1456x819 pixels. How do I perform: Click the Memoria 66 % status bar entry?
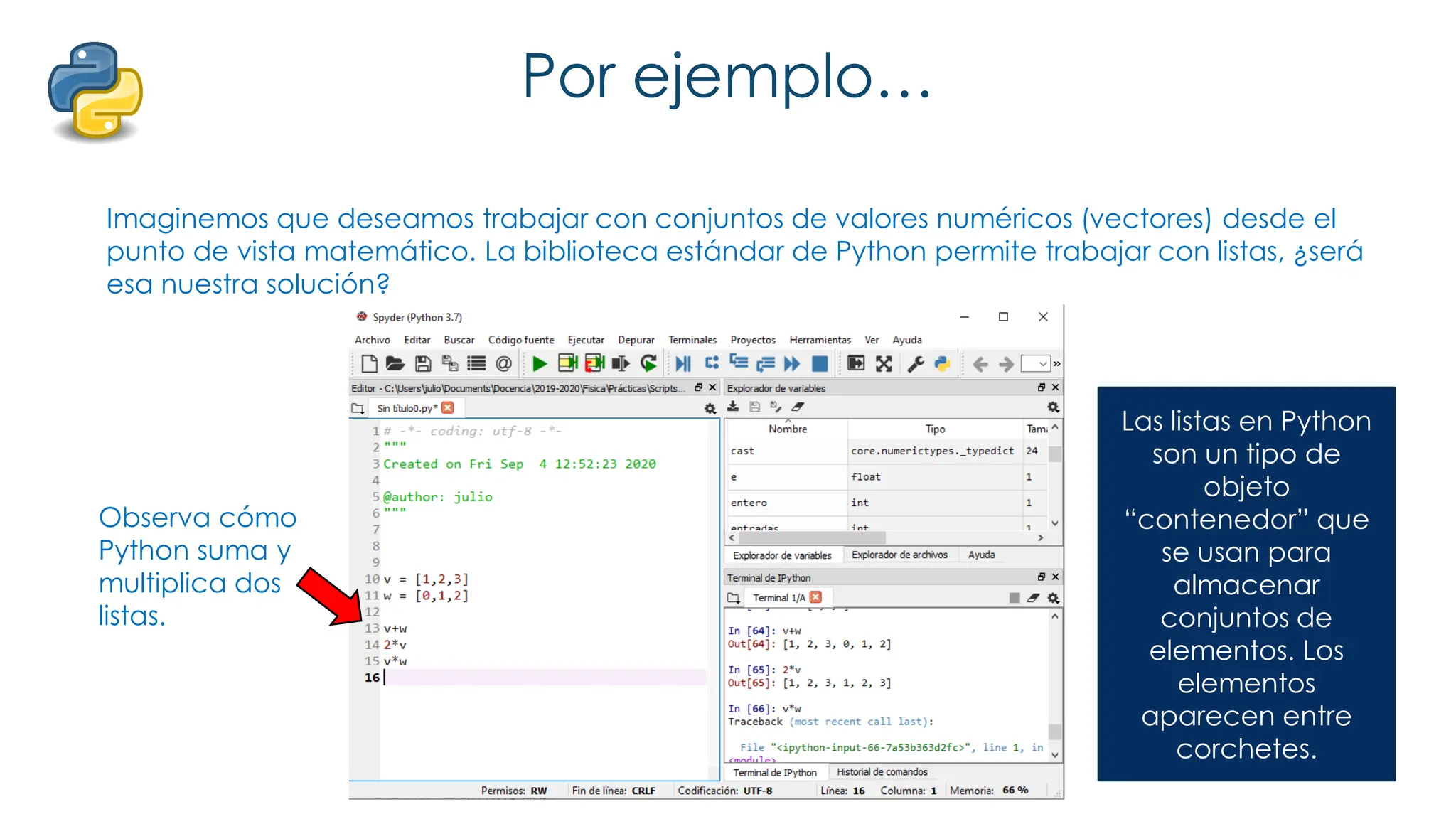tap(989, 790)
